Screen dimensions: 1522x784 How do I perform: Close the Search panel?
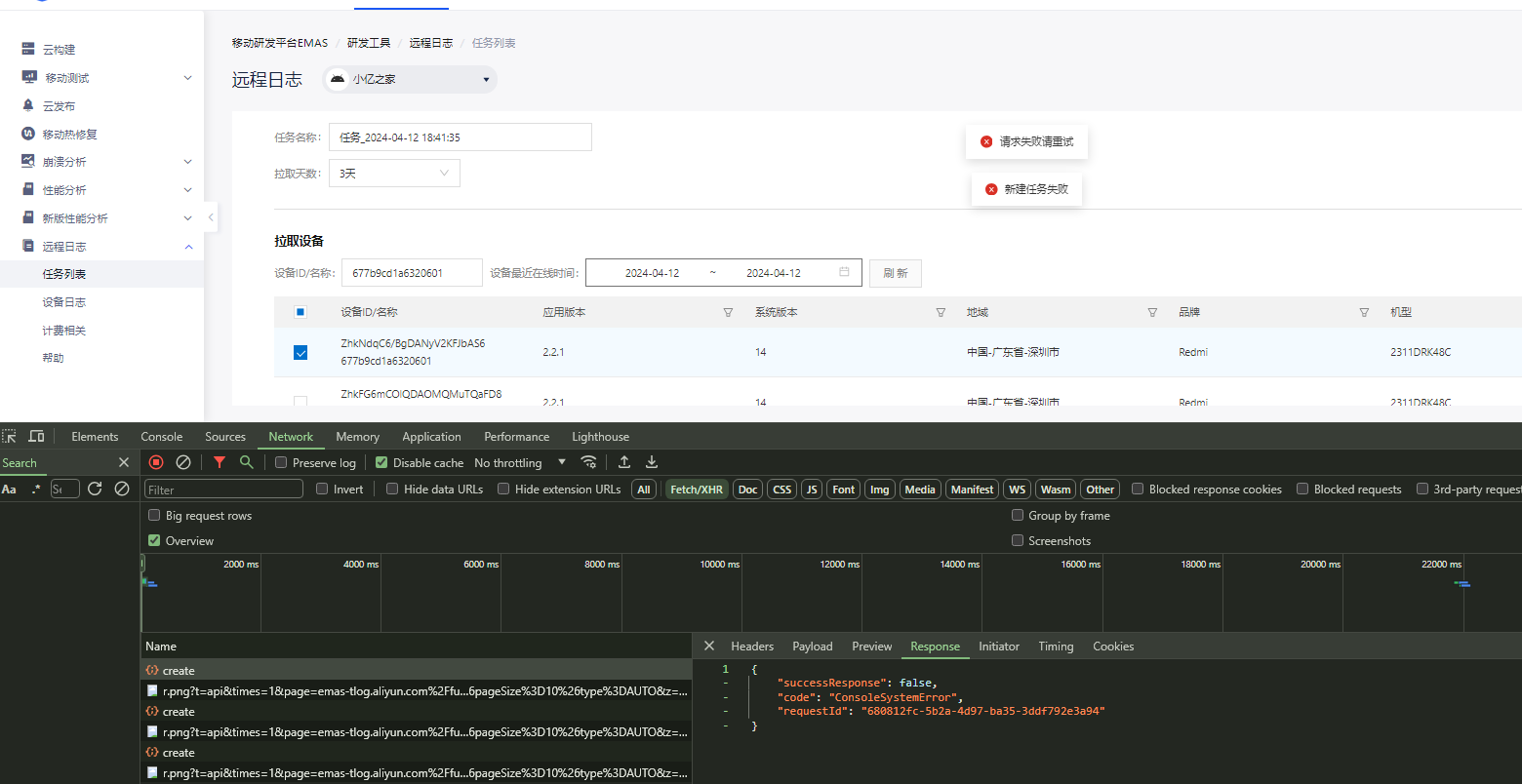click(x=124, y=462)
